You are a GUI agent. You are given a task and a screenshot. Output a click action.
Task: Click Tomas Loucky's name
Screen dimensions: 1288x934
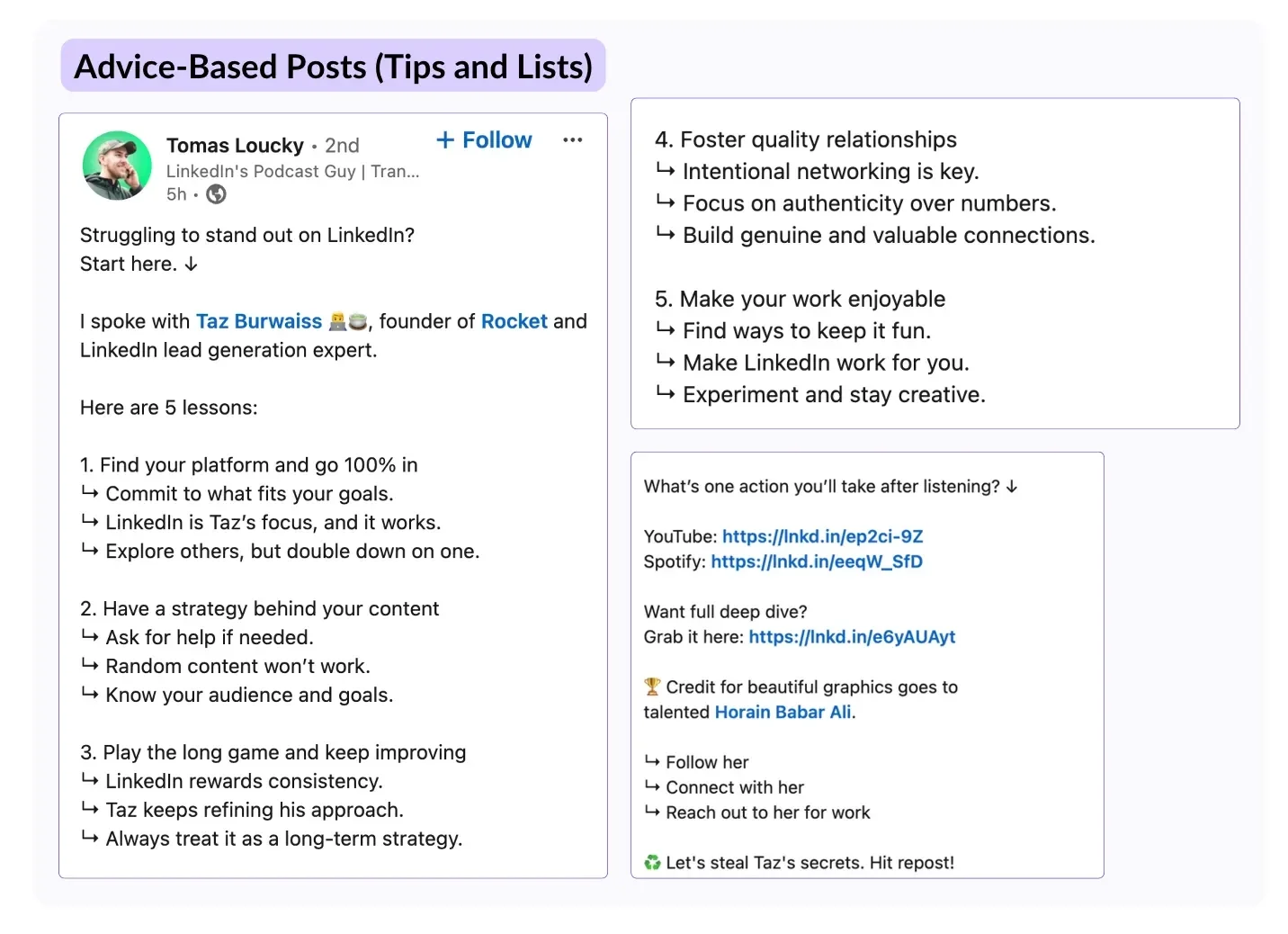pos(235,145)
